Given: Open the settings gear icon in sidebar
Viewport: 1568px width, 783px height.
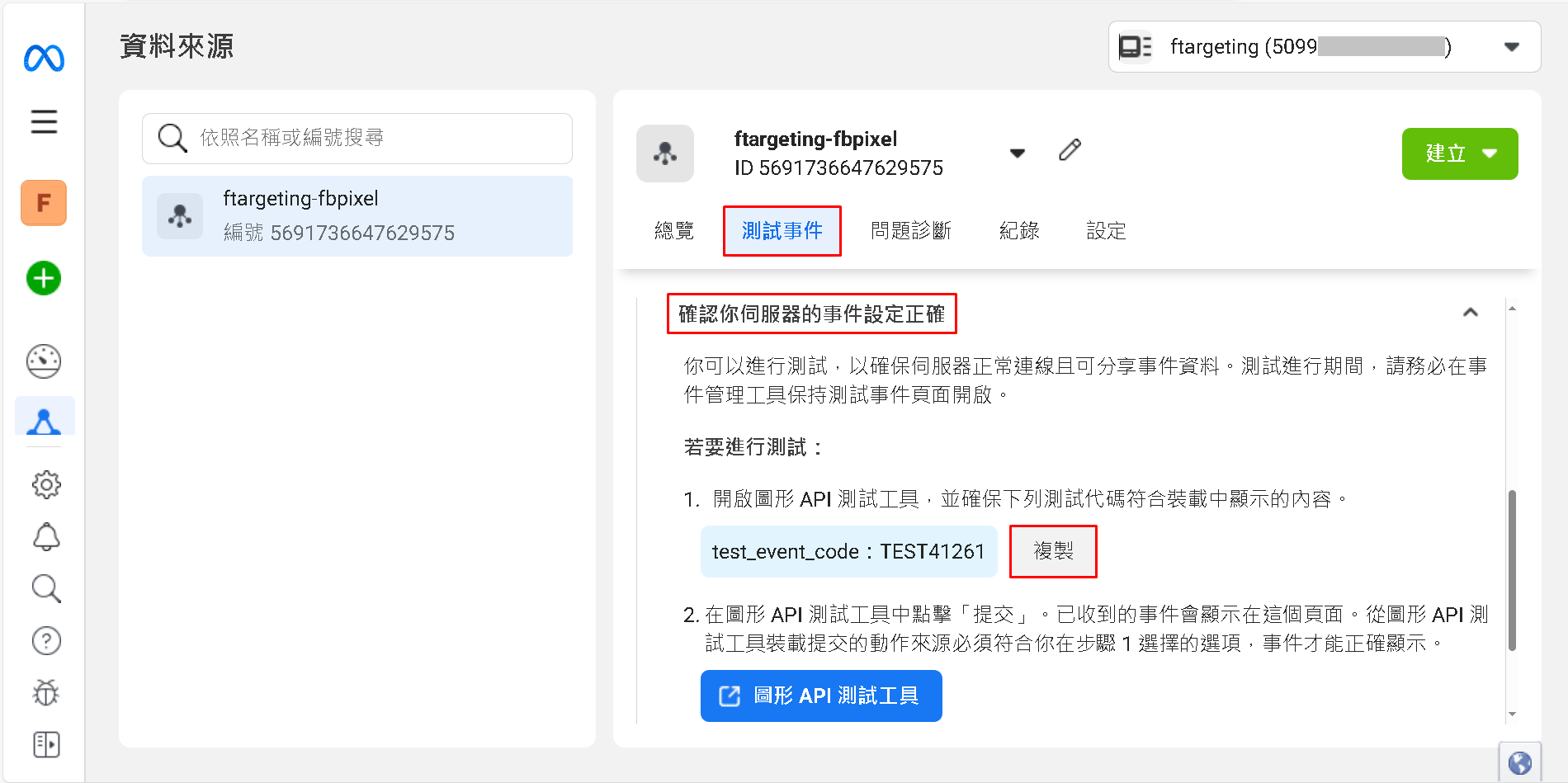Looking at the screenshot, I should click(x=46, y=484).
